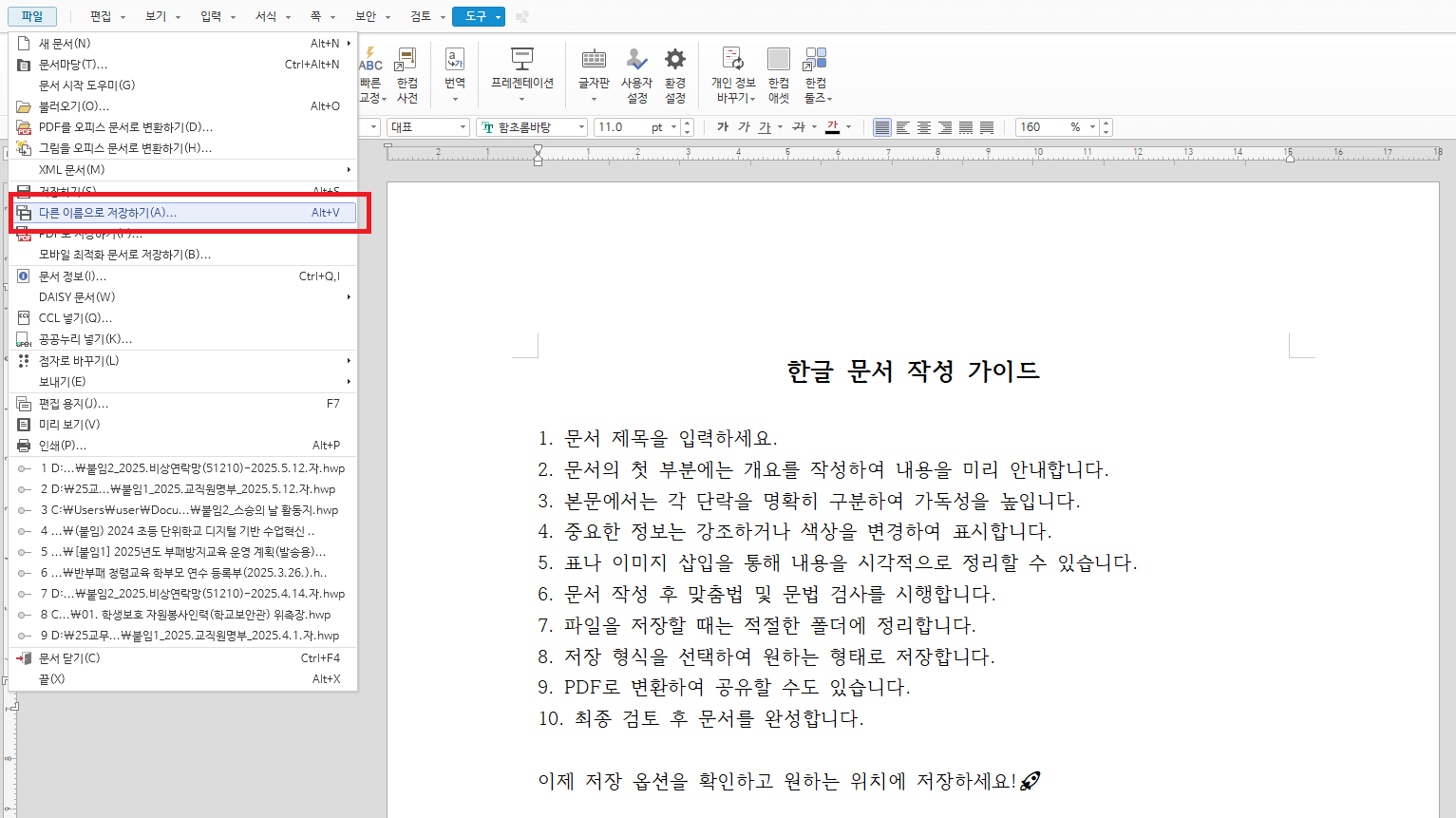Apply underline 가 formatting
The height and width of the screenshot is (818, 1456).
[765, 127]
